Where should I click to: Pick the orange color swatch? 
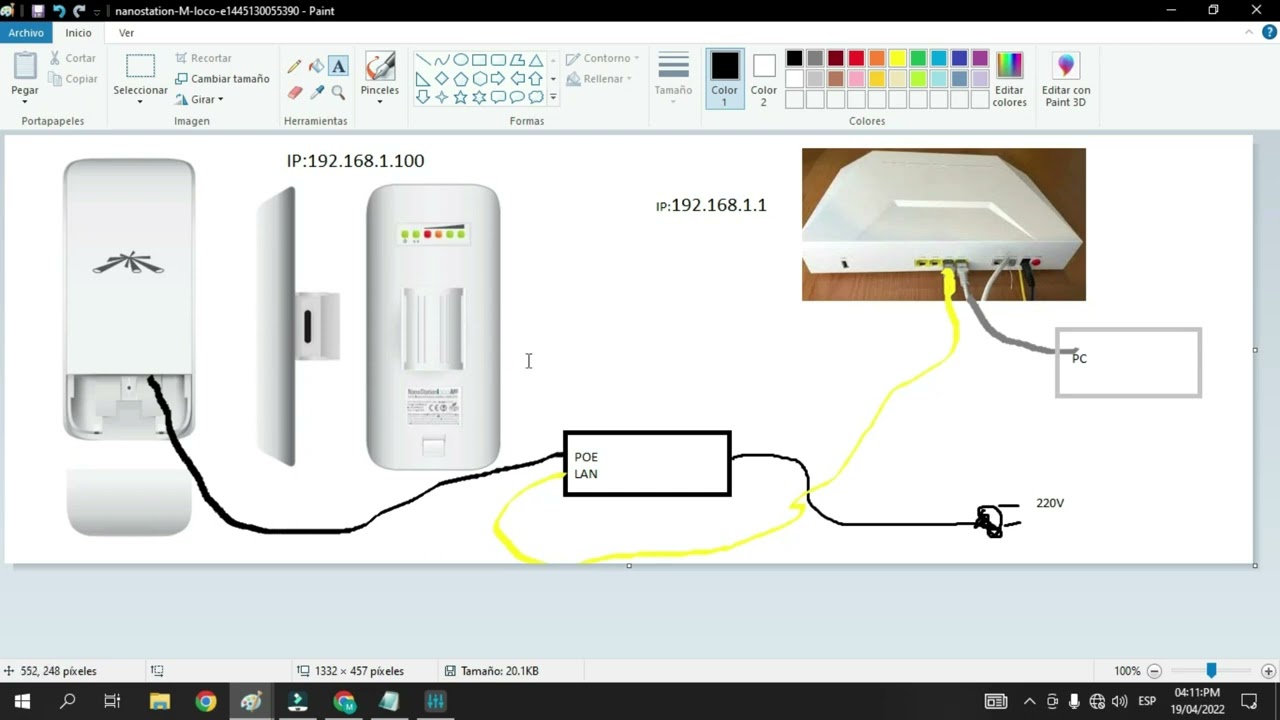click(x=877, y=59)
